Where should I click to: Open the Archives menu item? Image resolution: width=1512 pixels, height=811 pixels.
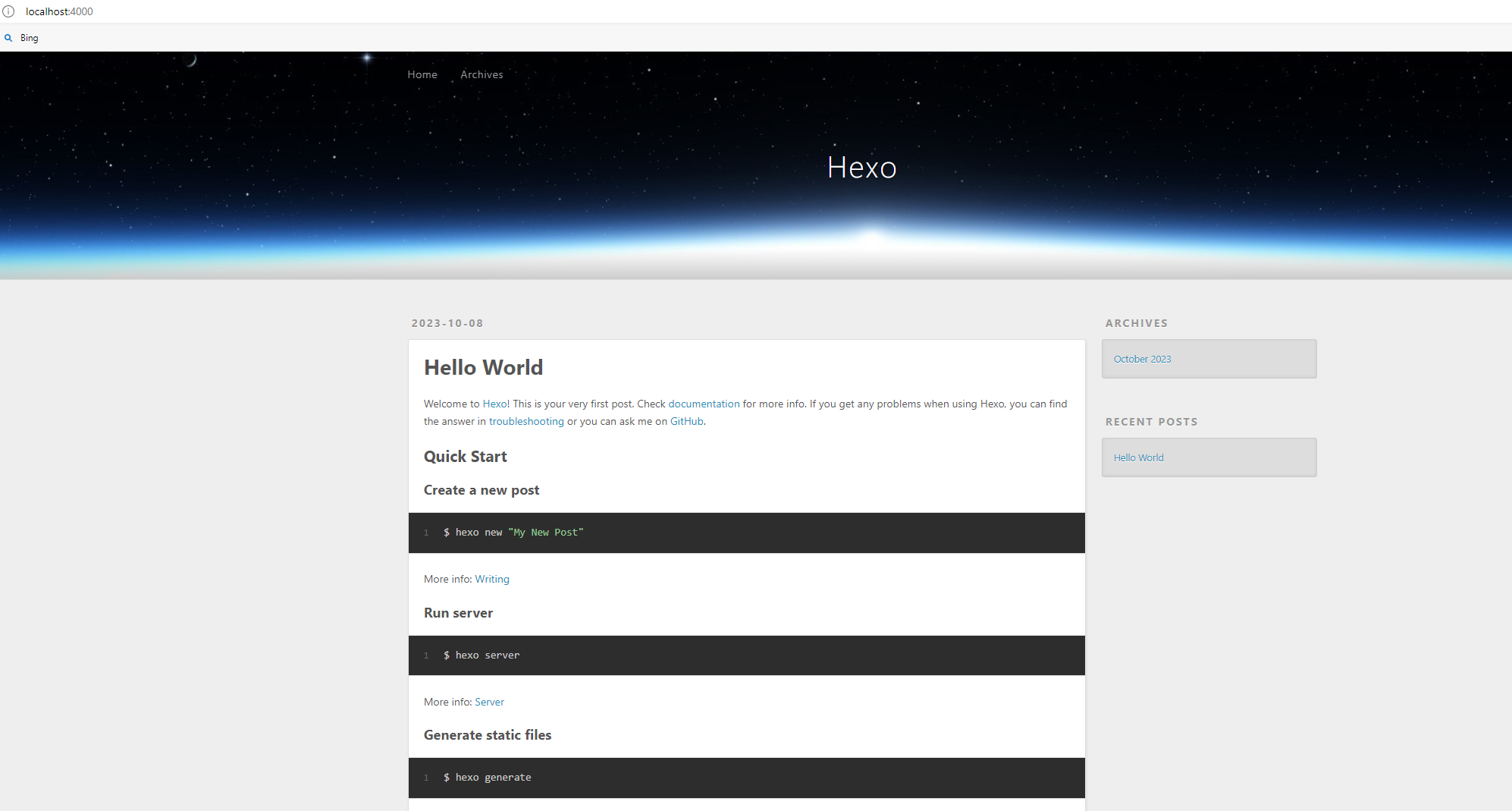[482, 74]
